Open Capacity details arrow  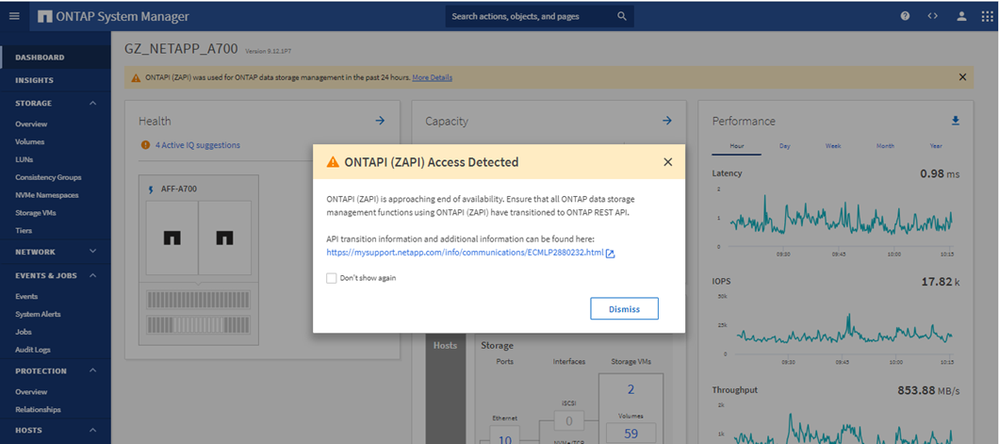pyautogui.click(x=667, y=120)
